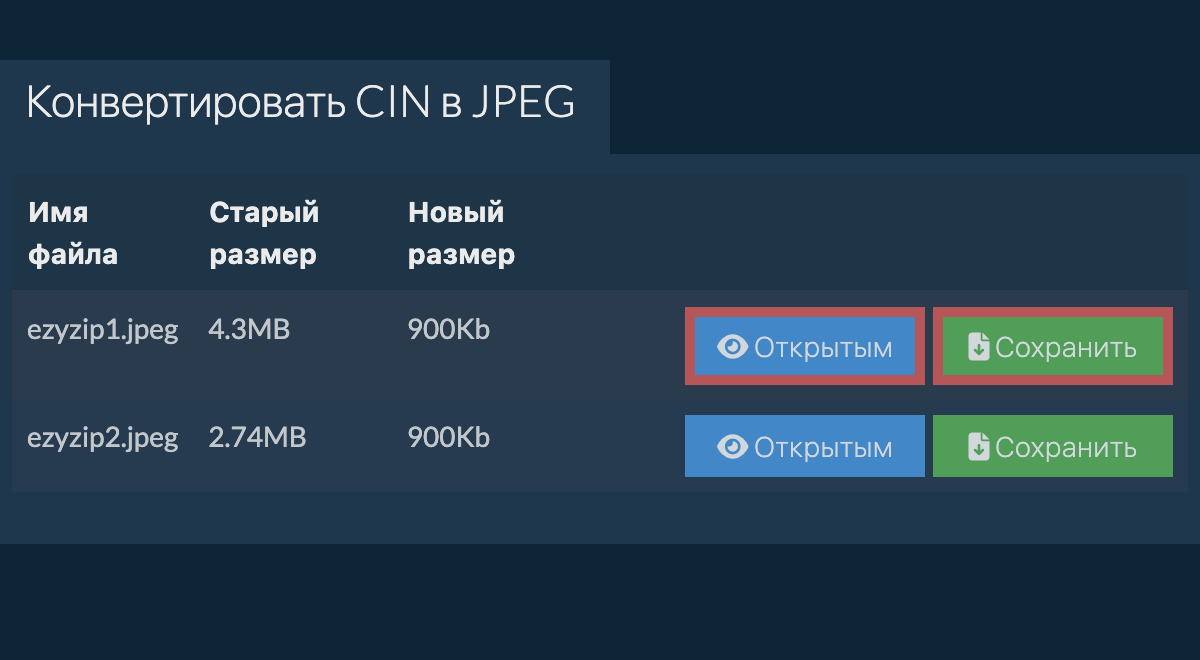Select the ezyzip2.jpeg file name
Viewport: 1200px width, 660px height.
click(x=103, y=437)
